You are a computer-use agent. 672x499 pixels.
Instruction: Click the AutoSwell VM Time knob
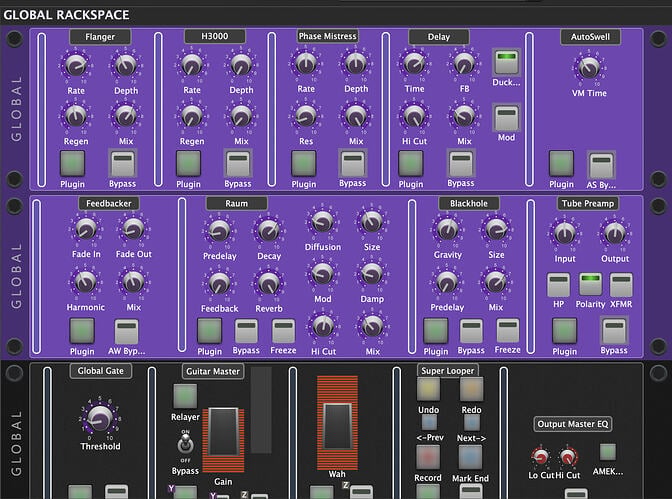tap(589, 68)
